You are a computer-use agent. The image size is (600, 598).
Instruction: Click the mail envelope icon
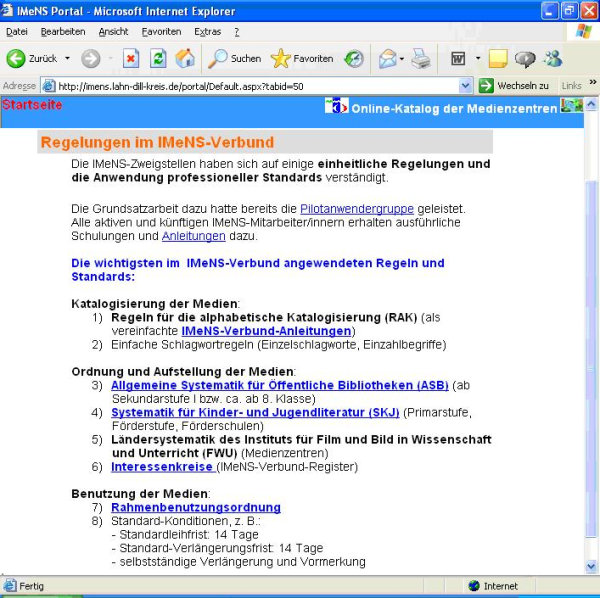[387, 59]
